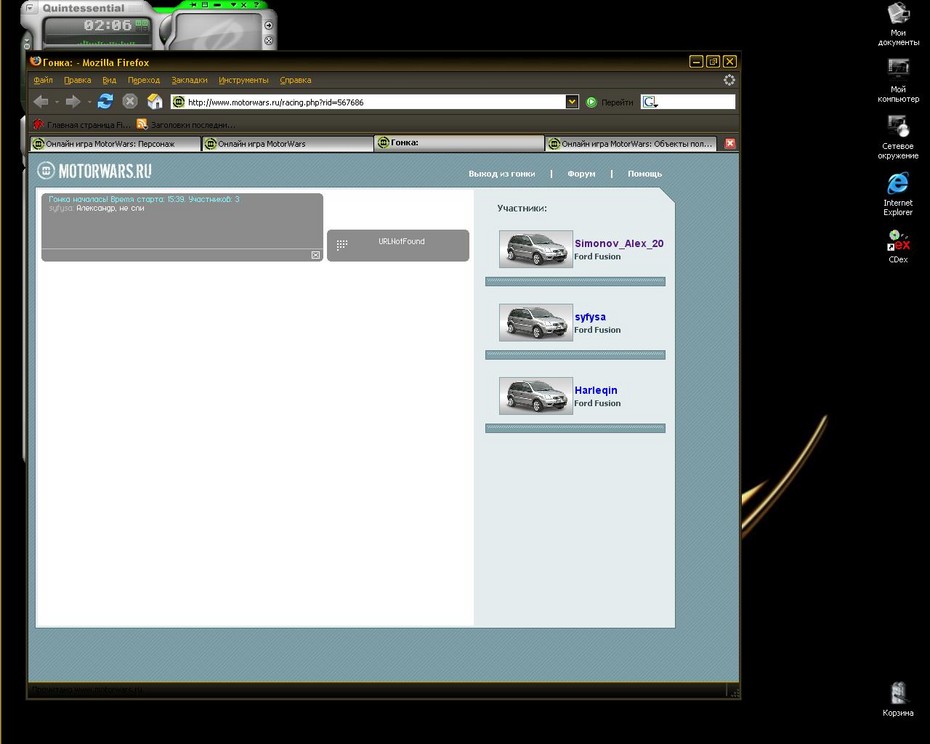Click the site favicon in the address bar
The height and width of the screenshot is (744, 930).
[179, 102]
